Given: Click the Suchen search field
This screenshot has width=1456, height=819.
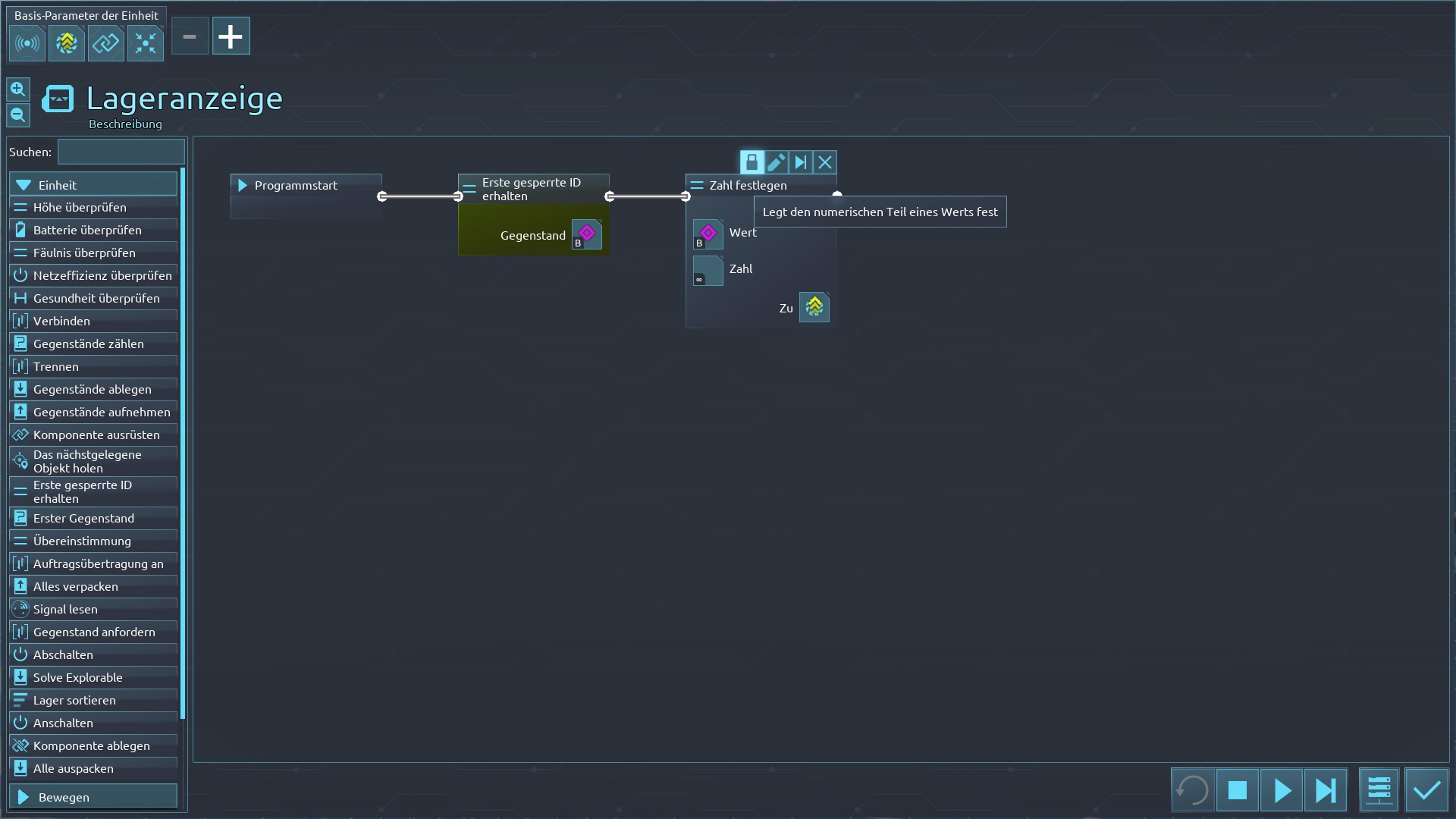Looking at the screenshot, I should coord(121,152).
